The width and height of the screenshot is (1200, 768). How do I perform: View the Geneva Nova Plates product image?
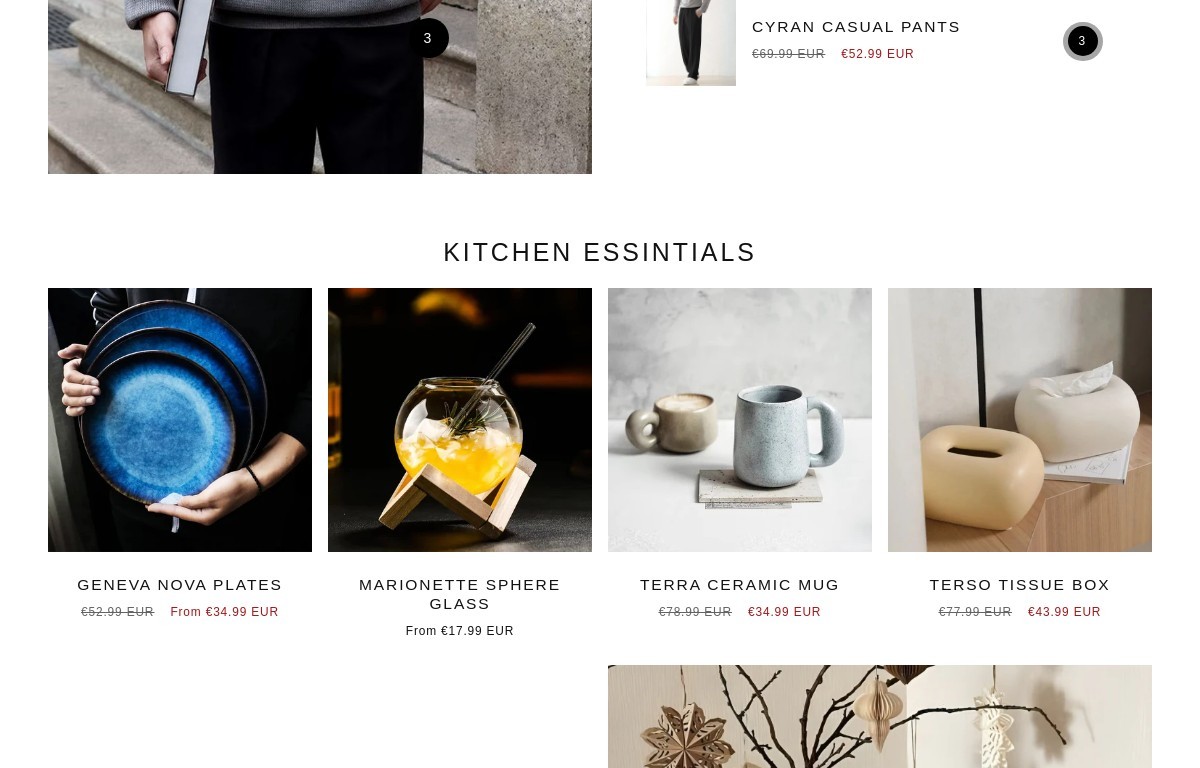180,420
